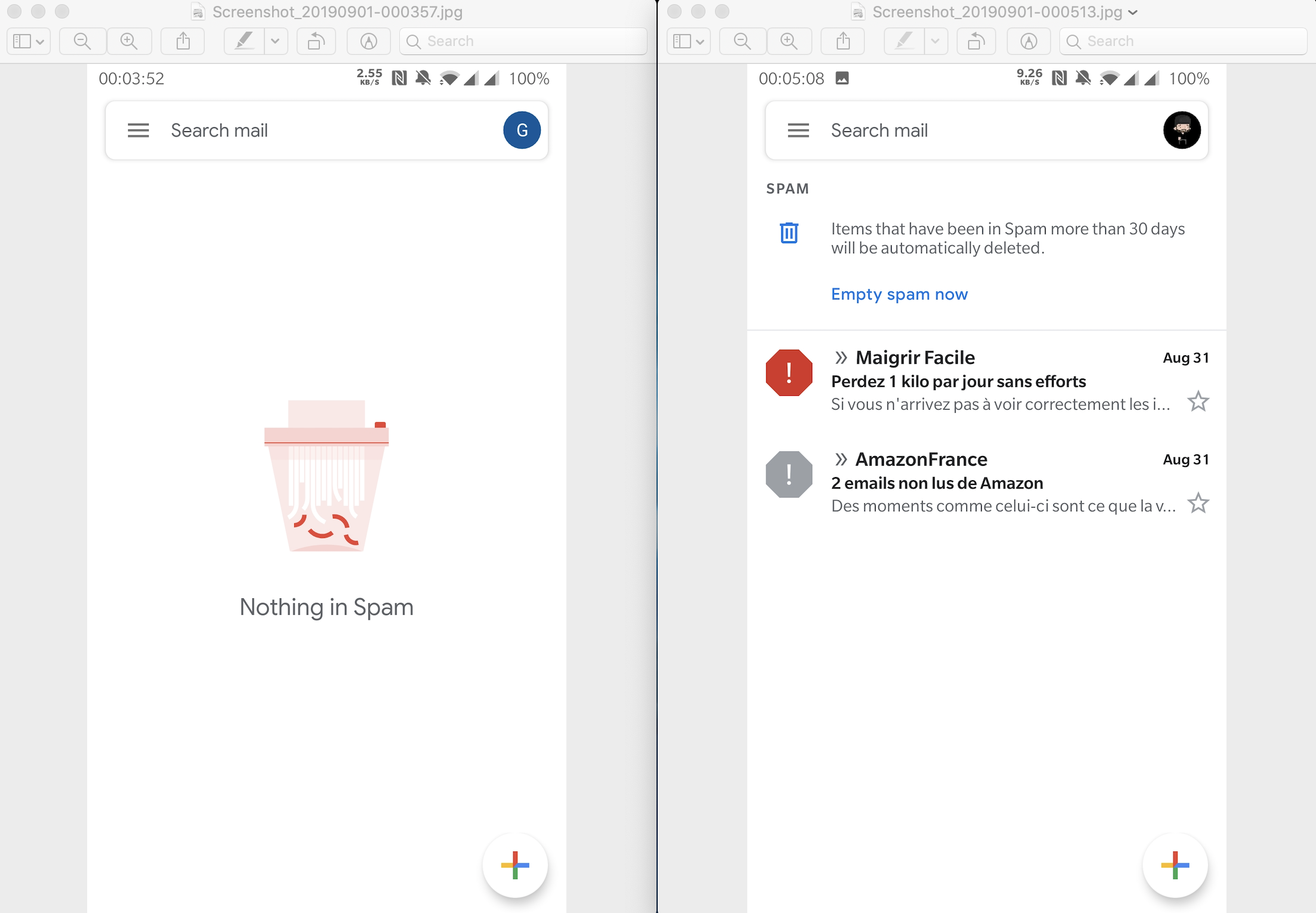Click preview text Des moments comme celui-ci

[x=1003, y=506]
